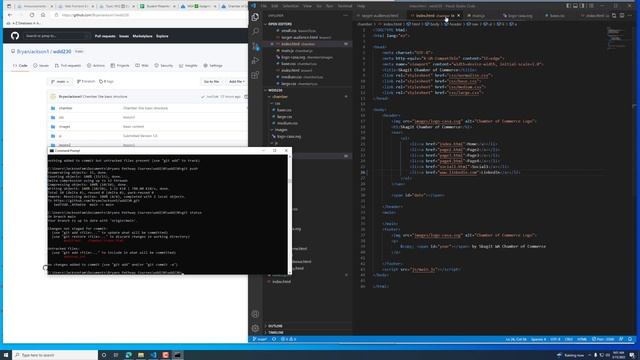Click the Windows taskbar search box
Viewport: 640px width, 360px height.
pyautogui.click(x=55, y=355)
